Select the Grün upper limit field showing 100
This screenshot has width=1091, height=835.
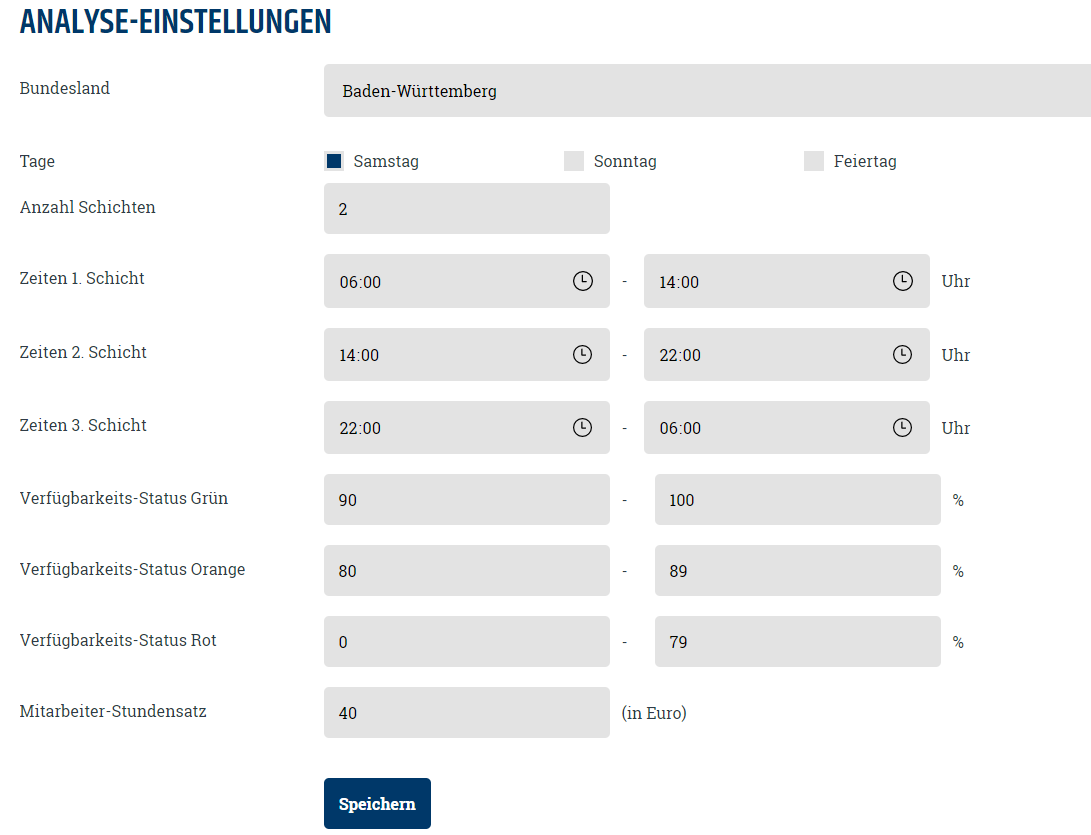coord(797,500)
